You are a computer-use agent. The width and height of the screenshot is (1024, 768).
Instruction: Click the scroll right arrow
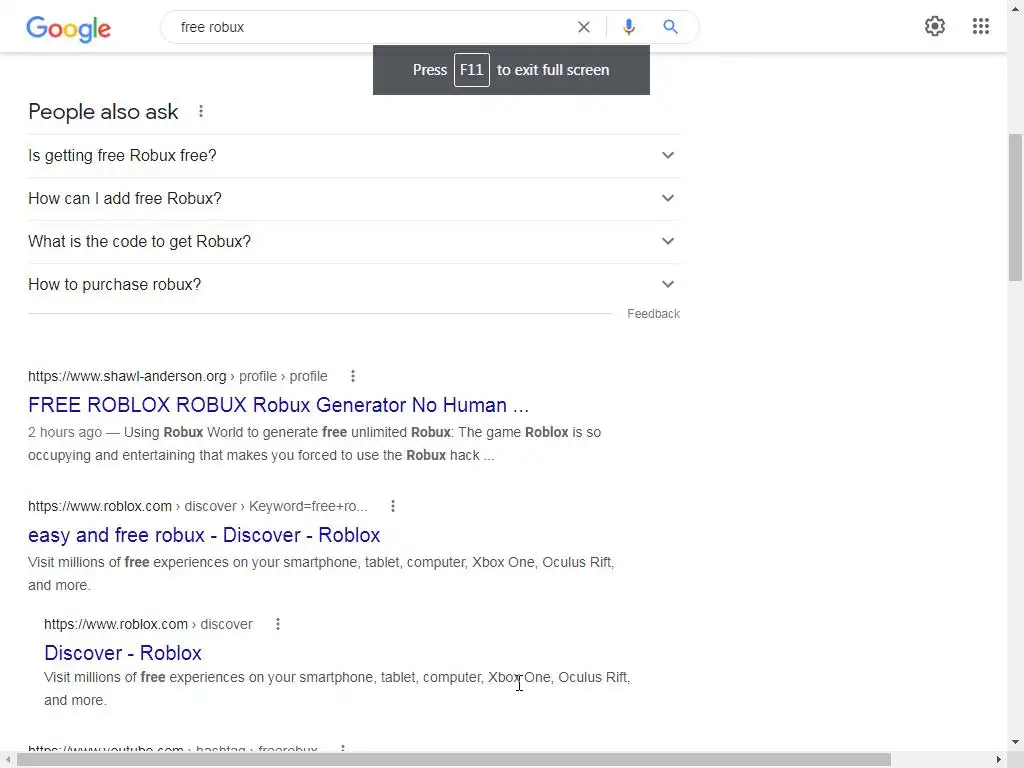click(999, 760)
